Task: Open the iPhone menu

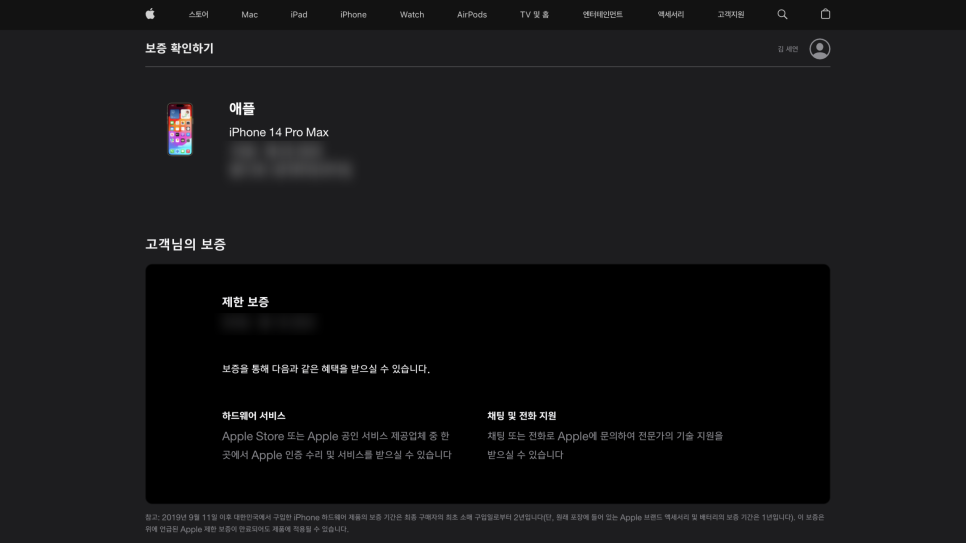Action: [x=353, y=14]
